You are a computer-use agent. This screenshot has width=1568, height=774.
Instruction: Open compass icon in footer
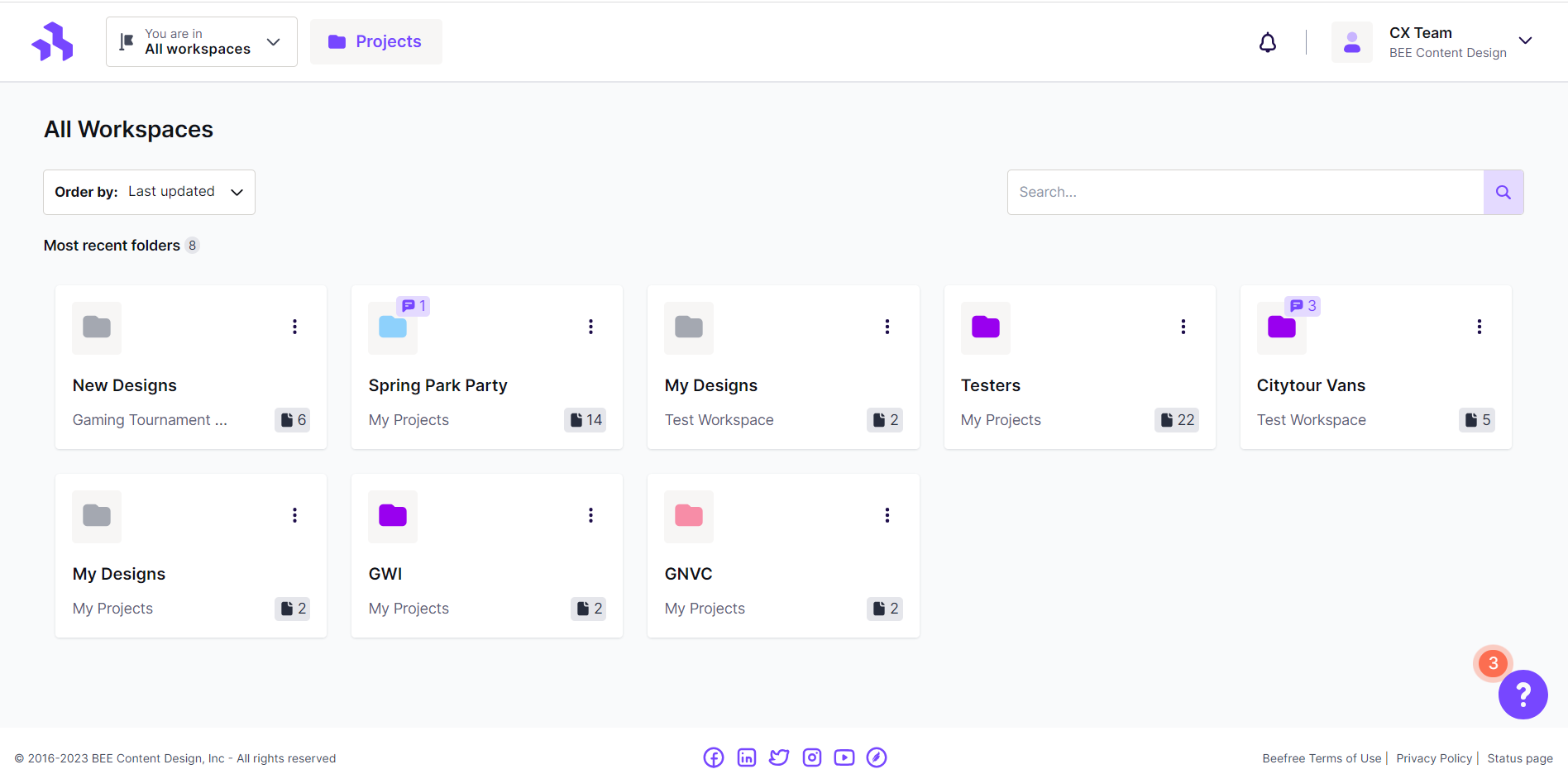(877, 757)
